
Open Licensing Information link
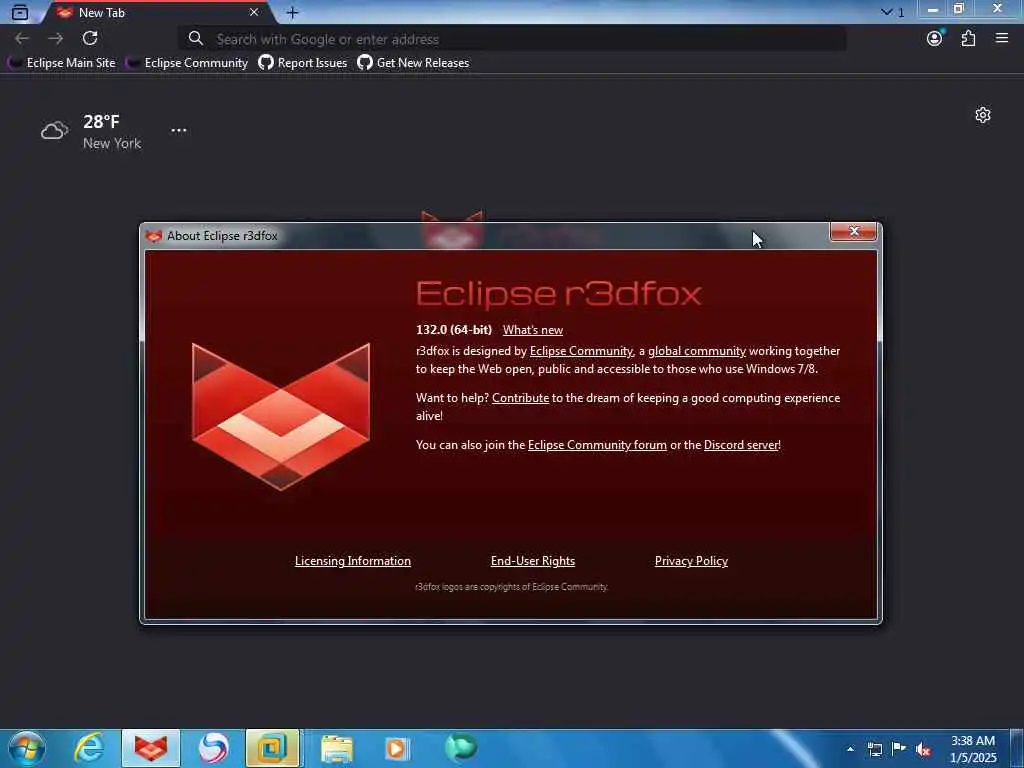[x=353, y=561]
